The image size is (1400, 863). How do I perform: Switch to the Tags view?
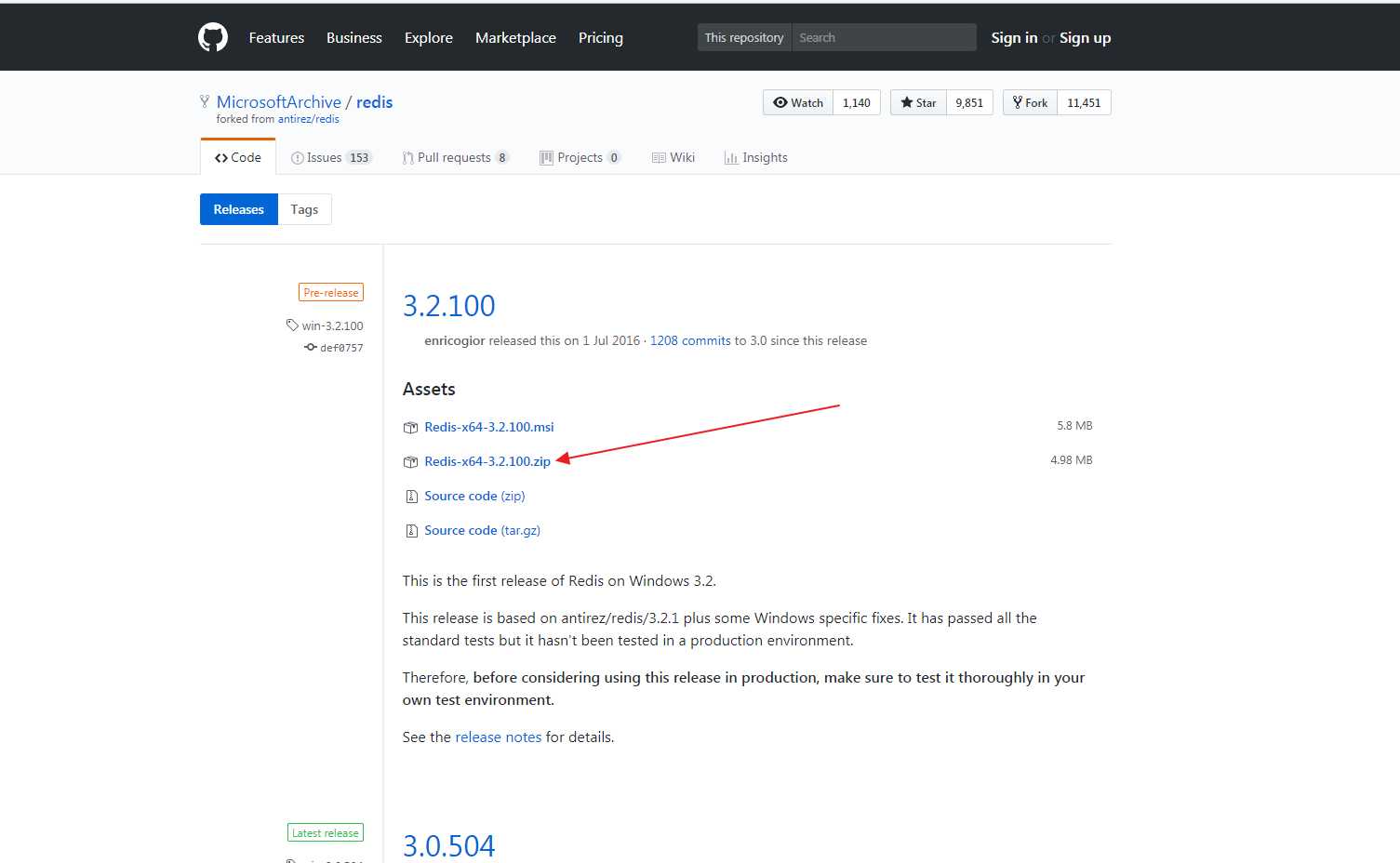click(x=304, y=209)
